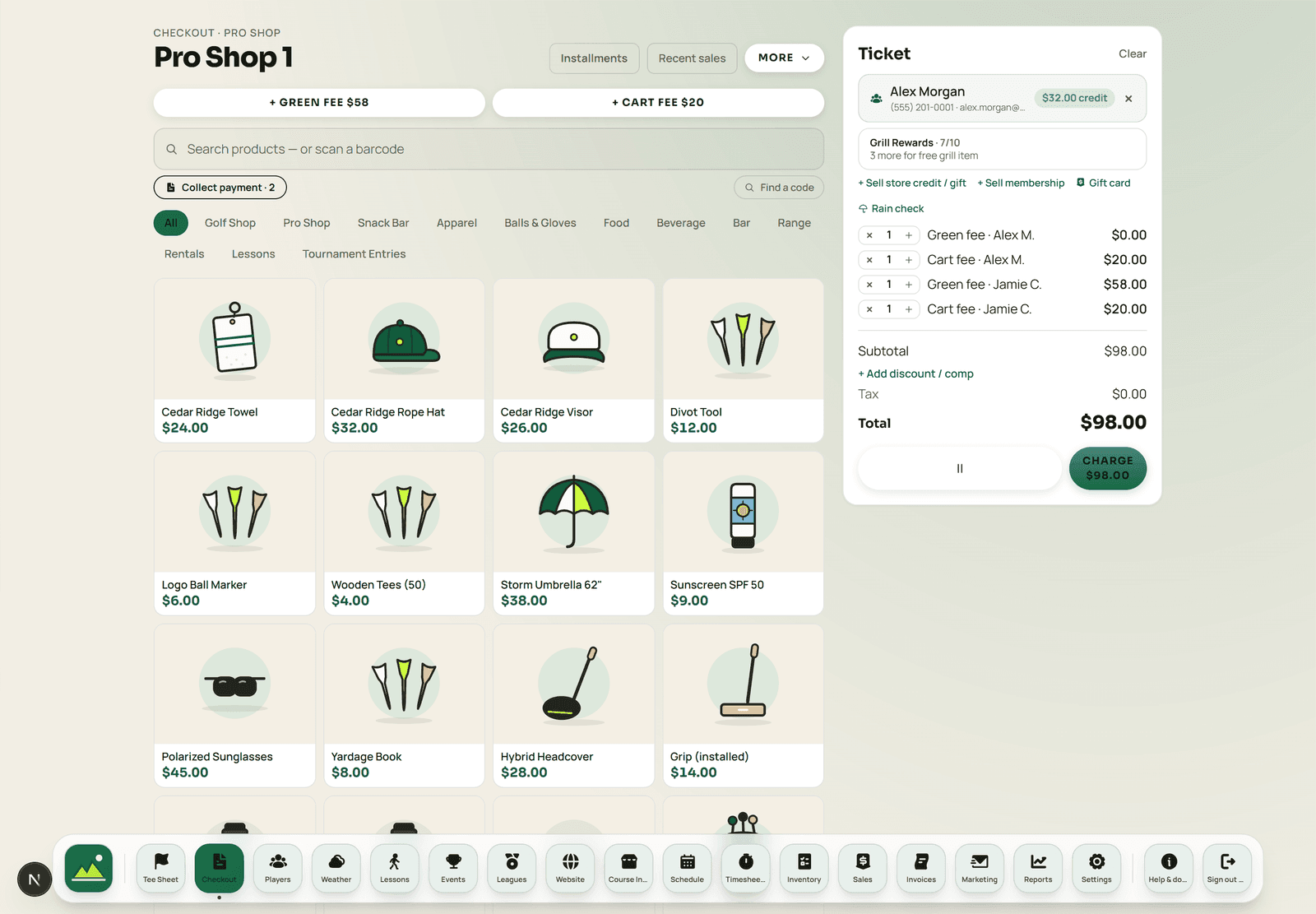Increase quantity of Cart fee Alex M.
The width and height of the screenshot is (1316, 914).
coord(909,260)
